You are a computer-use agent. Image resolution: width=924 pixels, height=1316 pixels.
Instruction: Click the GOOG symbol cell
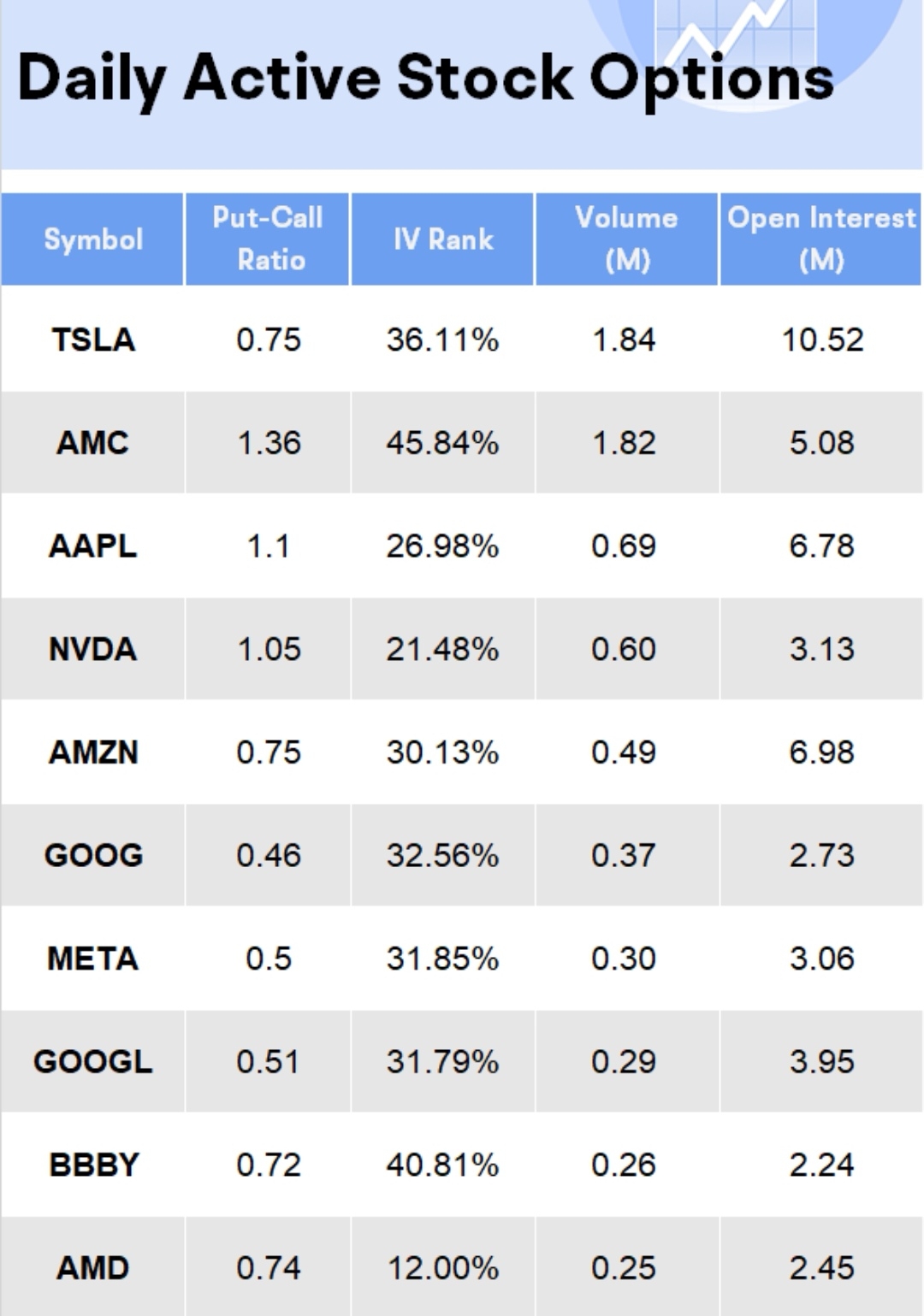(93, 855)
